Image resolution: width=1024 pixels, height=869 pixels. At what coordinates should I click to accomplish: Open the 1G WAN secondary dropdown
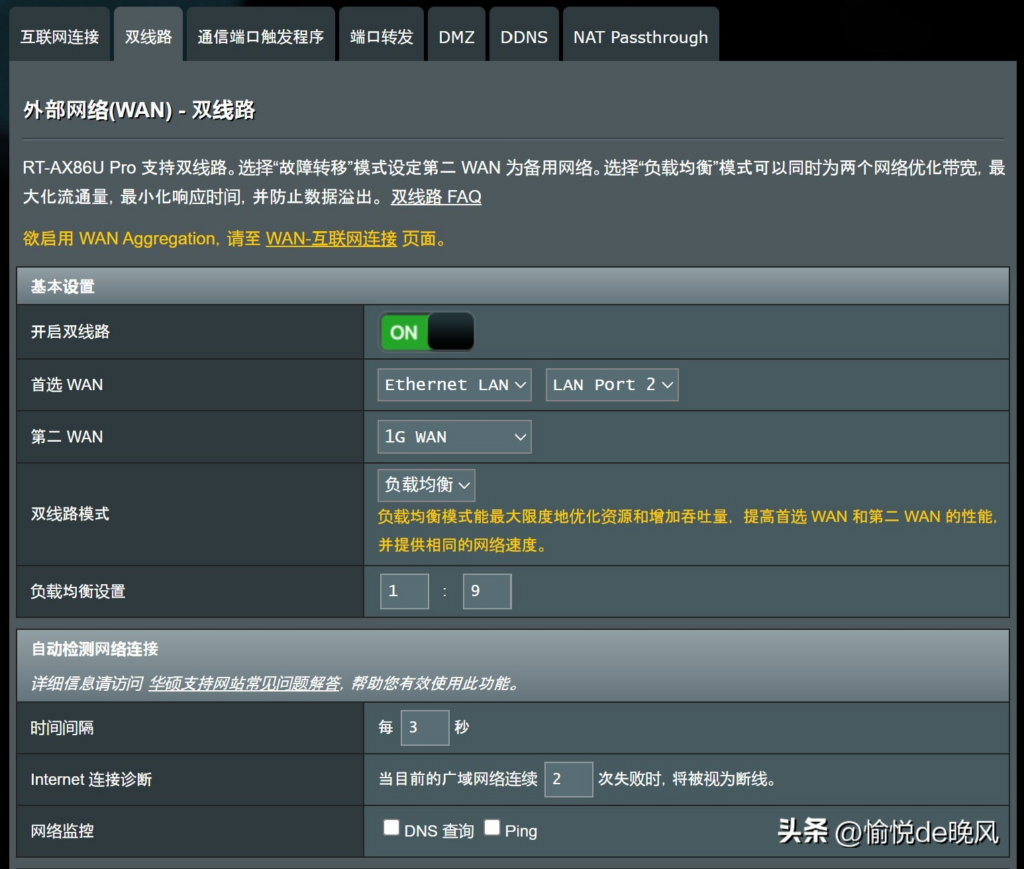[x=454, y=437]
